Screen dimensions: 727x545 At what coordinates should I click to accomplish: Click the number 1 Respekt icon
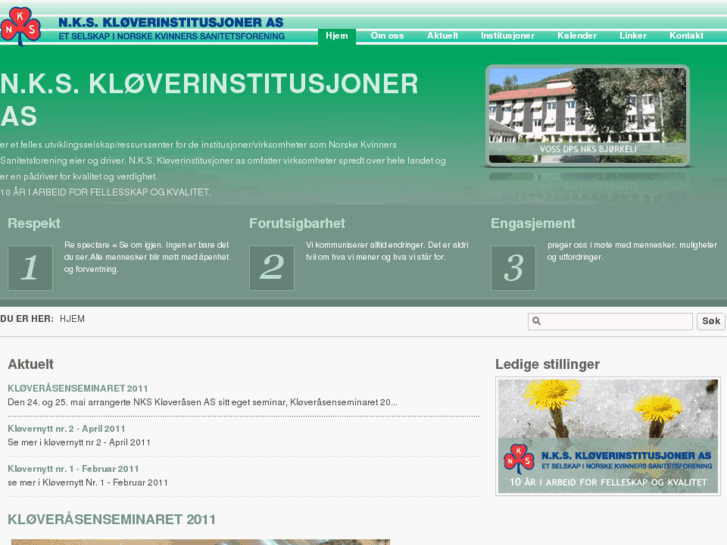point(30,268)
